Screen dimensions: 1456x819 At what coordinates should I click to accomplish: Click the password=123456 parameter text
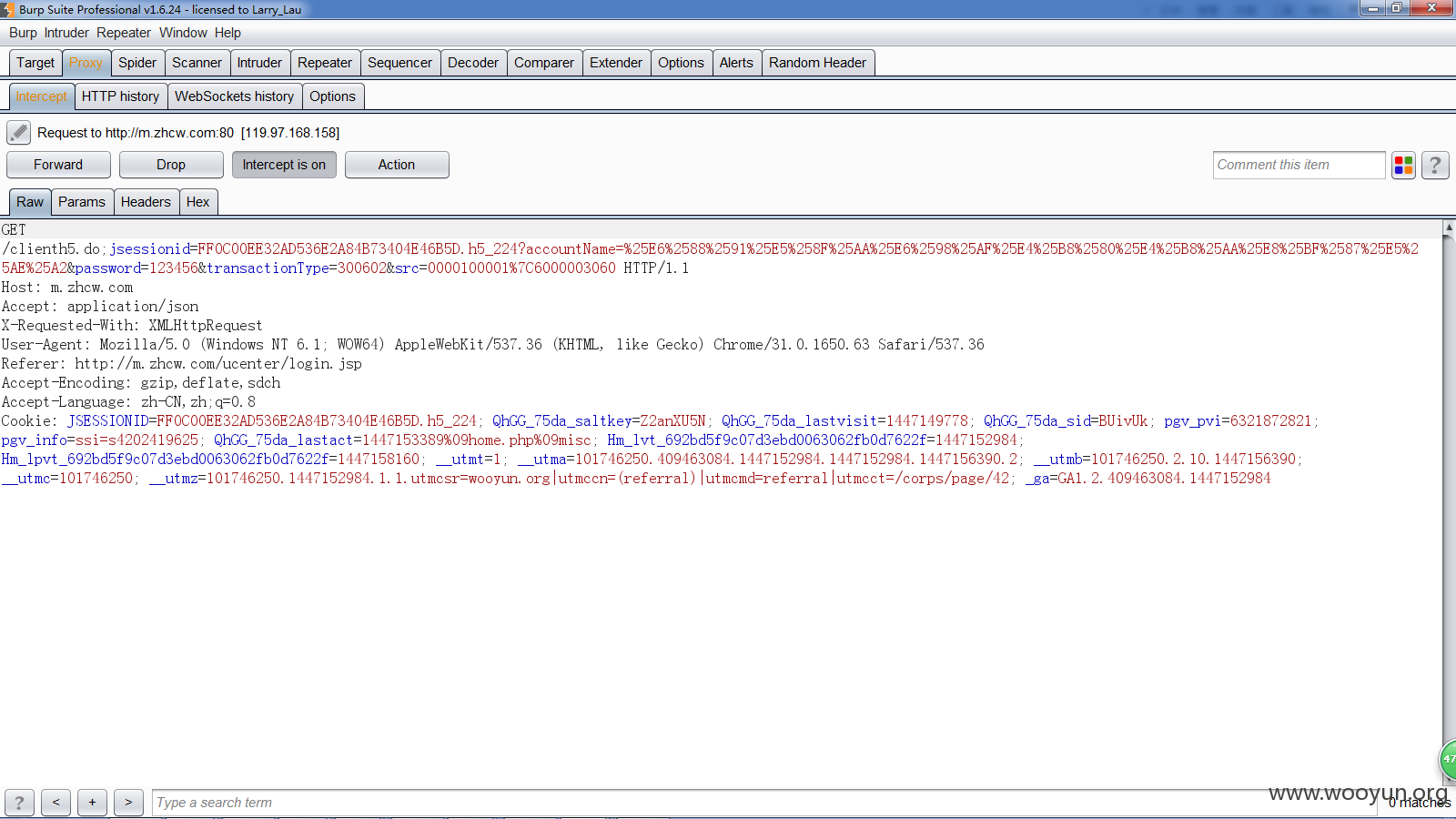click(136, 268)
